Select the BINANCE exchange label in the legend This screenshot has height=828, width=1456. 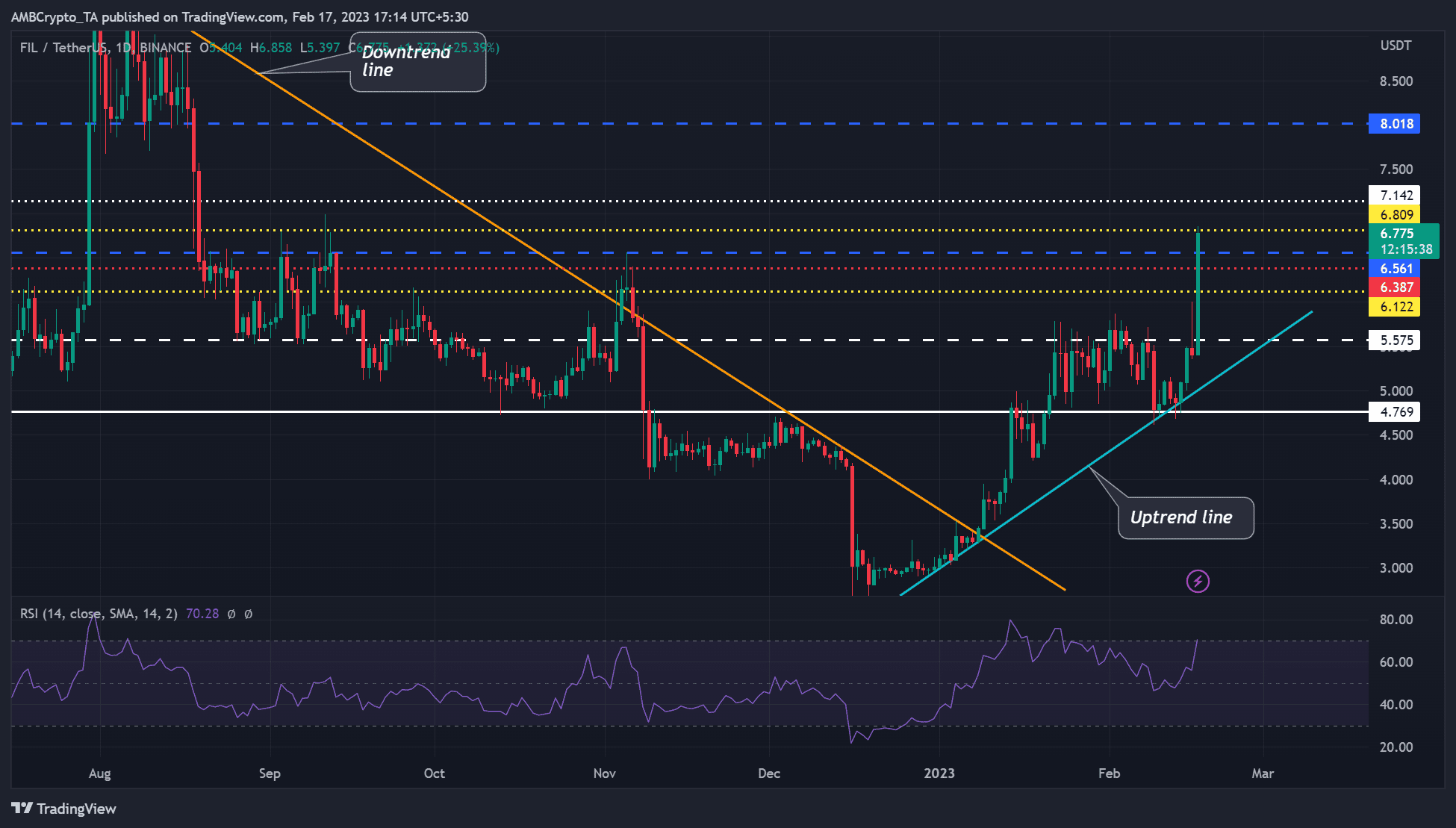[166, 47]
